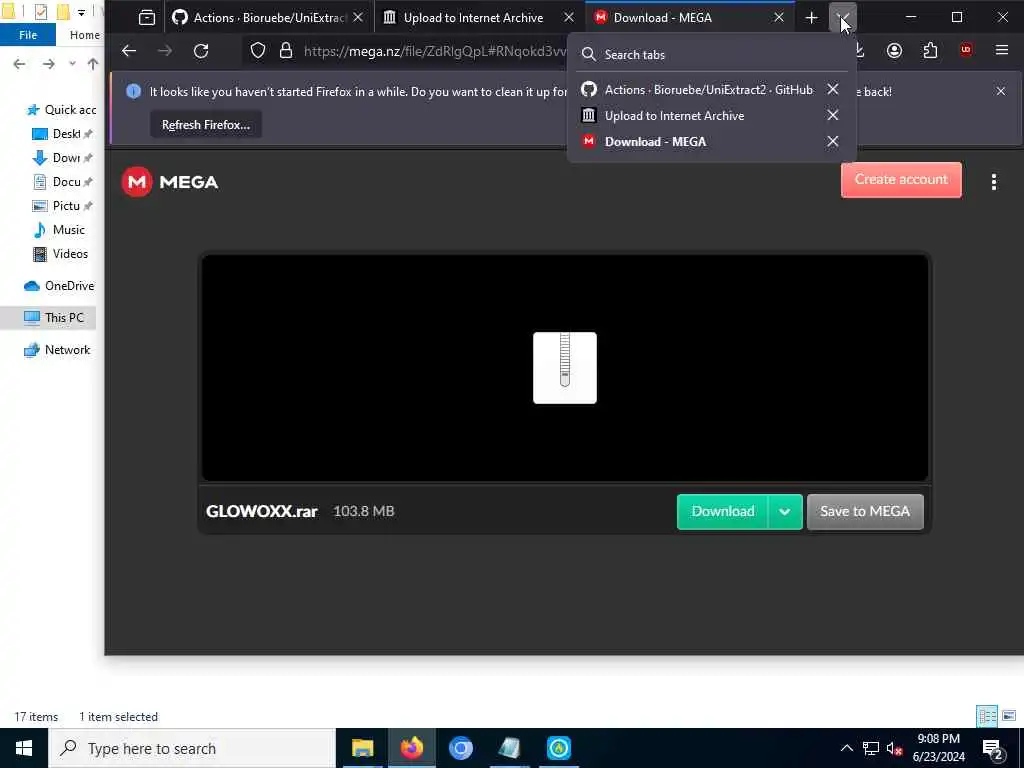Click the archive file preview icon
This screenshot has width=1024, height=768.
pyautogui.click(x=565, y=368)
